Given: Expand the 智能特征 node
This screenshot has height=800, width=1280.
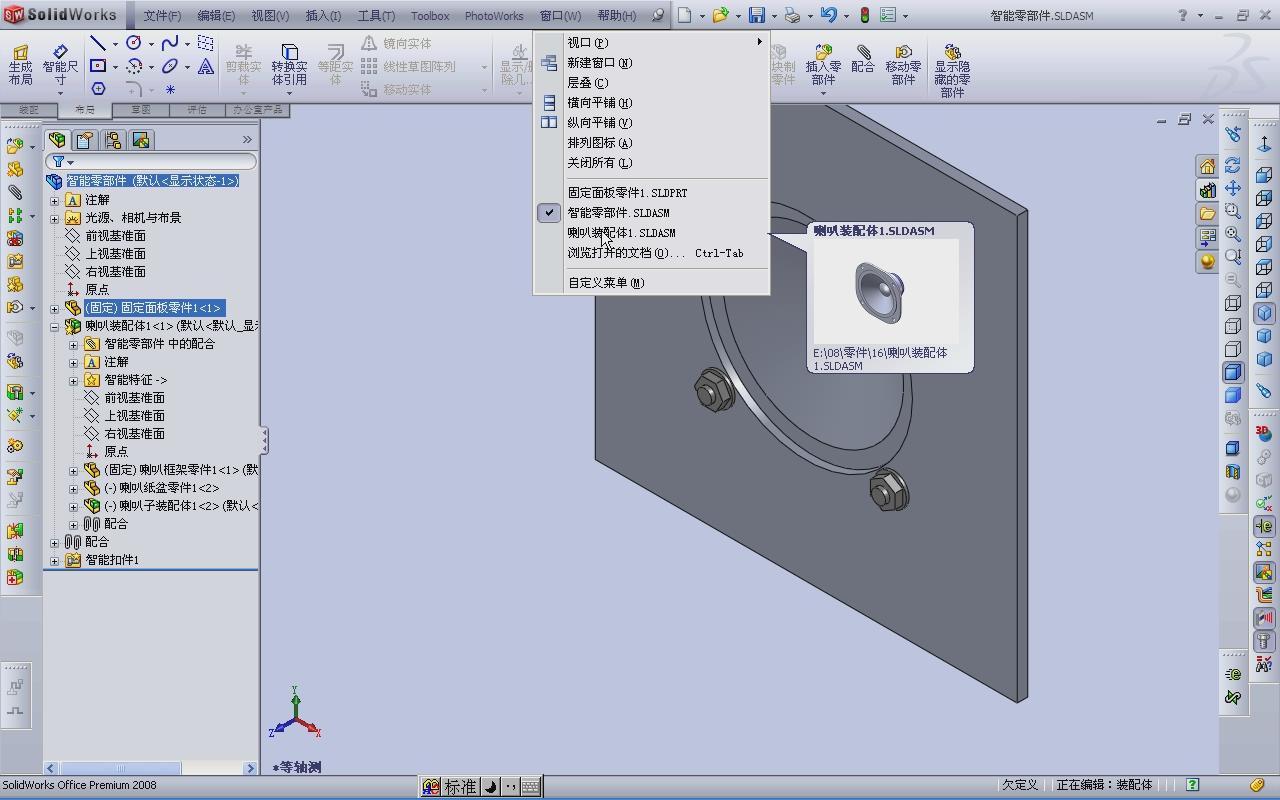Looking at the screenshot, I should [x=74, y=380].
